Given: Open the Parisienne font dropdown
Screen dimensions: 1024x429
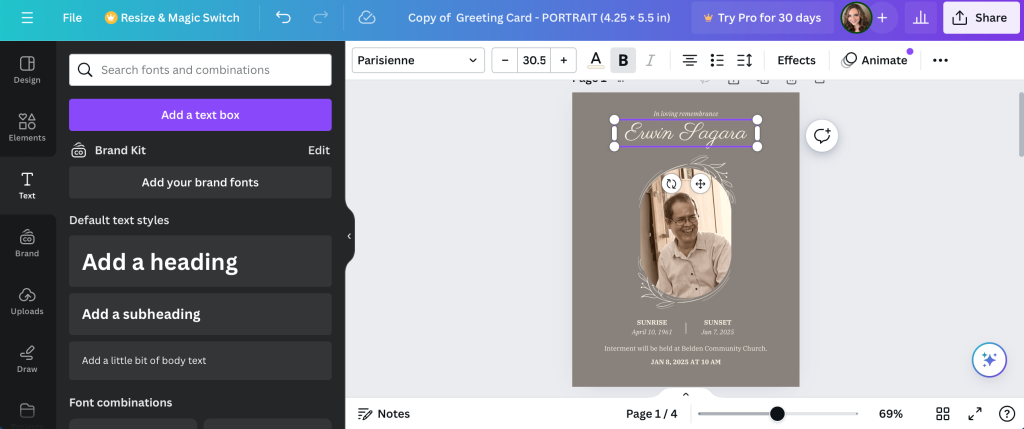Looking at the screenshot, I should [x=418, y=60].
